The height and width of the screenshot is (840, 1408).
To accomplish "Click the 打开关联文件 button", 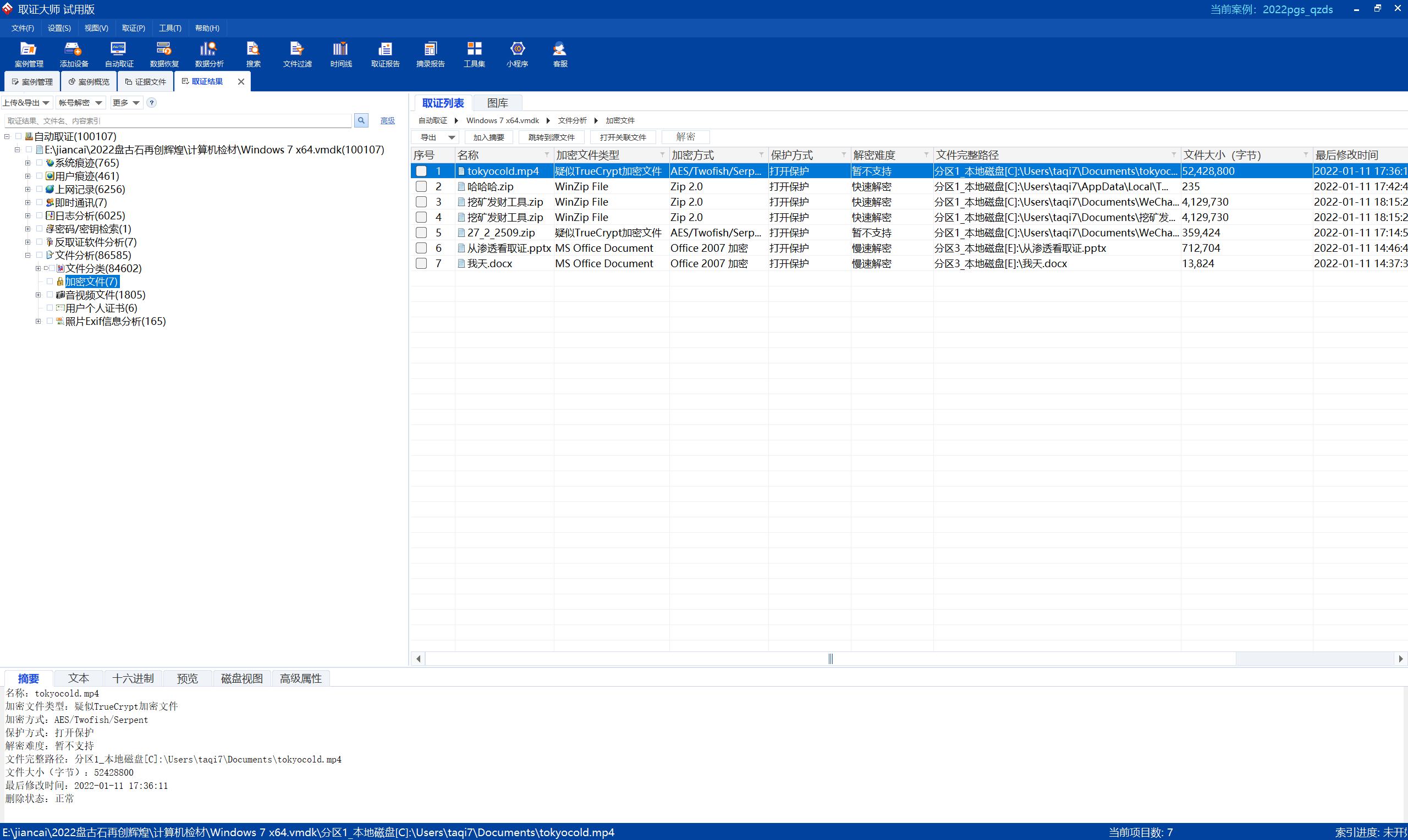I will [x=623, y=137].
